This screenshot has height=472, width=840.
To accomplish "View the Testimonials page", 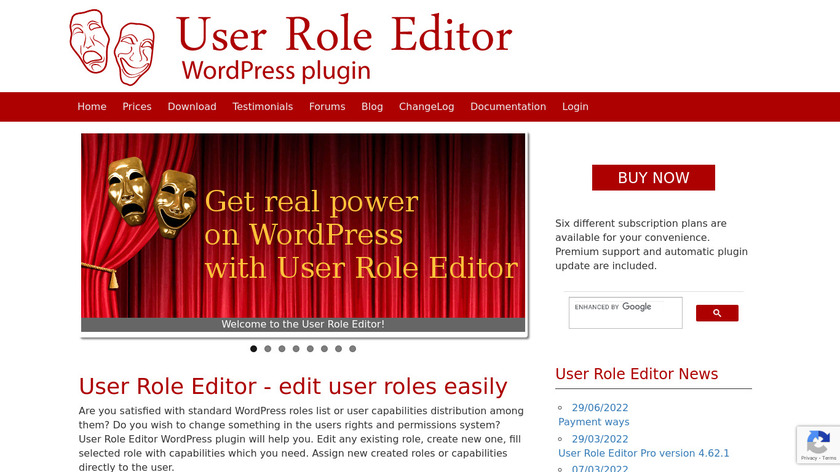I will pyautogui.click(x=262, y=107).
